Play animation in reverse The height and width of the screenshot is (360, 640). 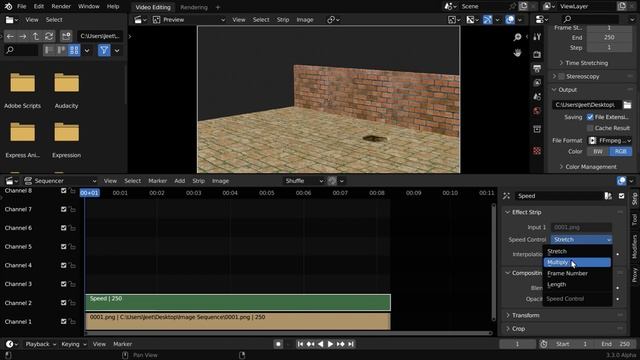(321, 344)
